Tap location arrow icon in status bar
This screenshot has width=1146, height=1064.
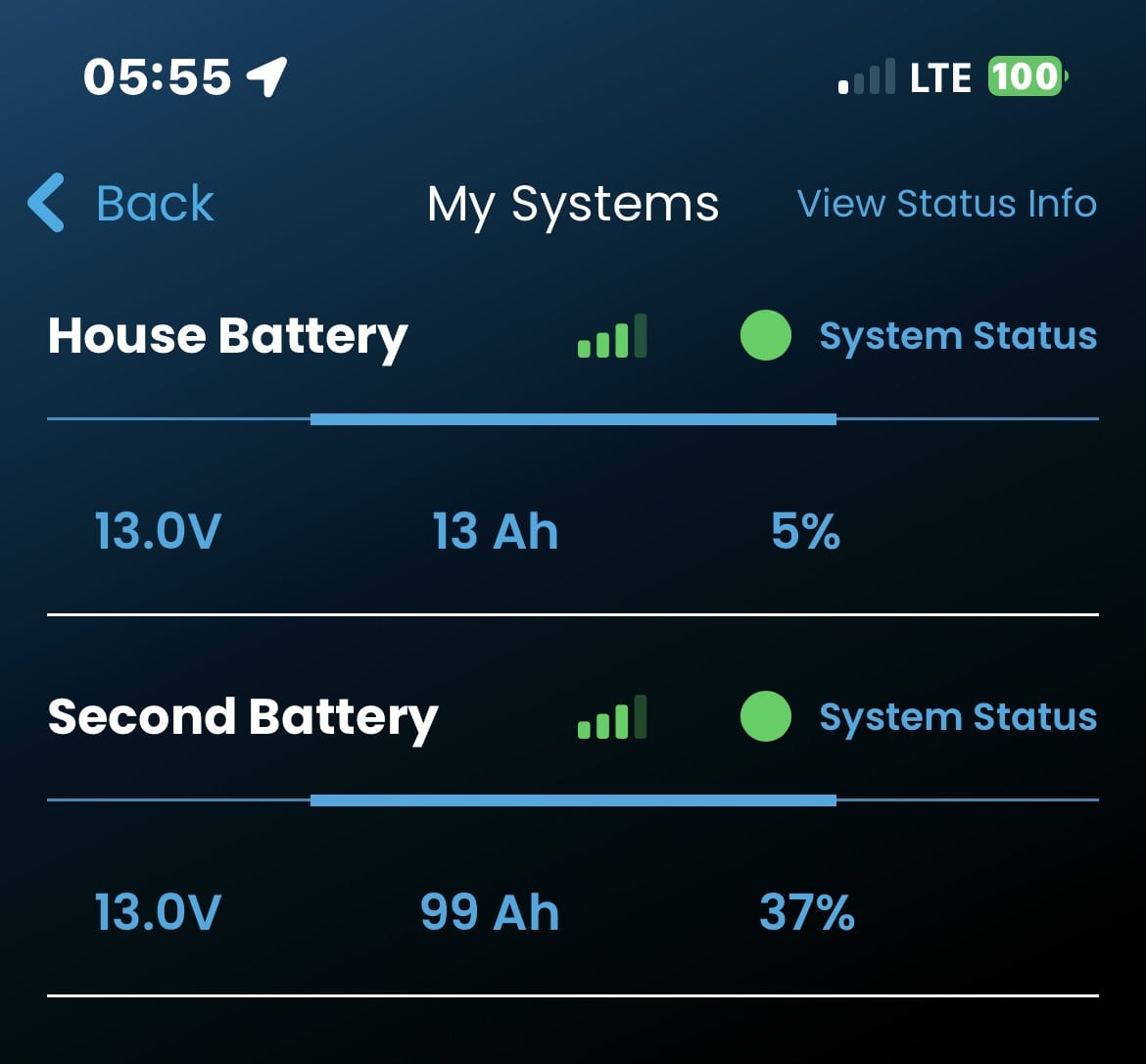point(266,76)
